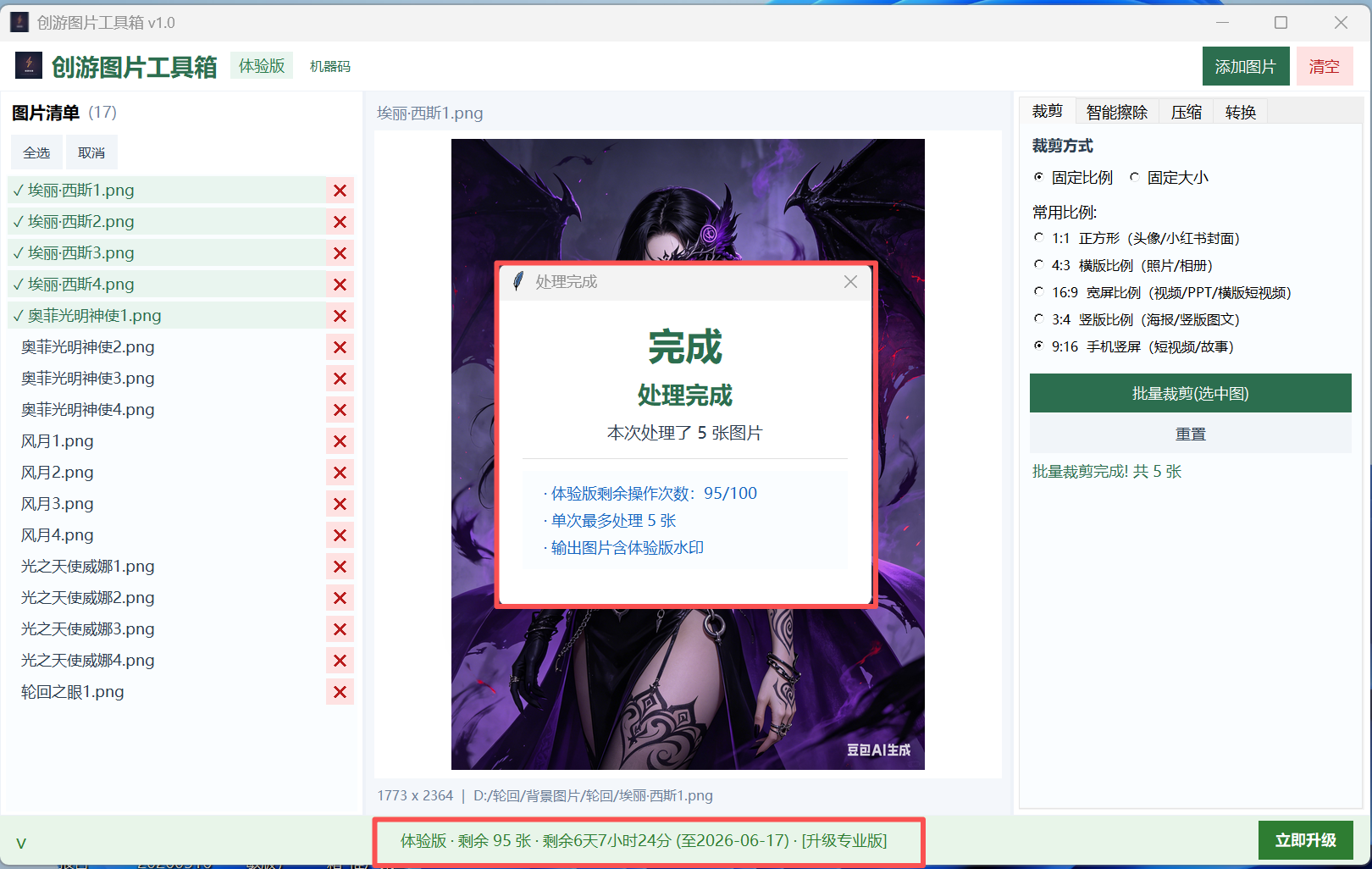Remove 风月2.png via red X icon
This screenshot has width=1372, height=869.
coord(340,473)
